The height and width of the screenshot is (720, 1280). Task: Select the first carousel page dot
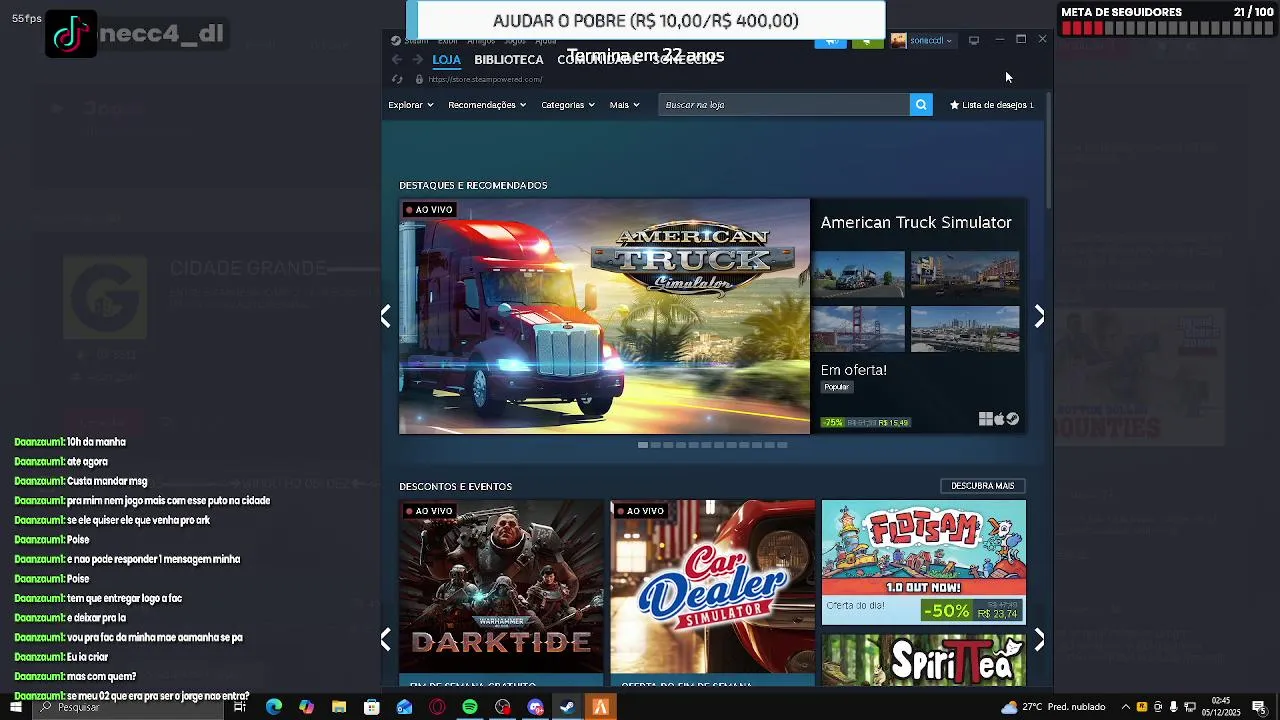tap(643, 445)
